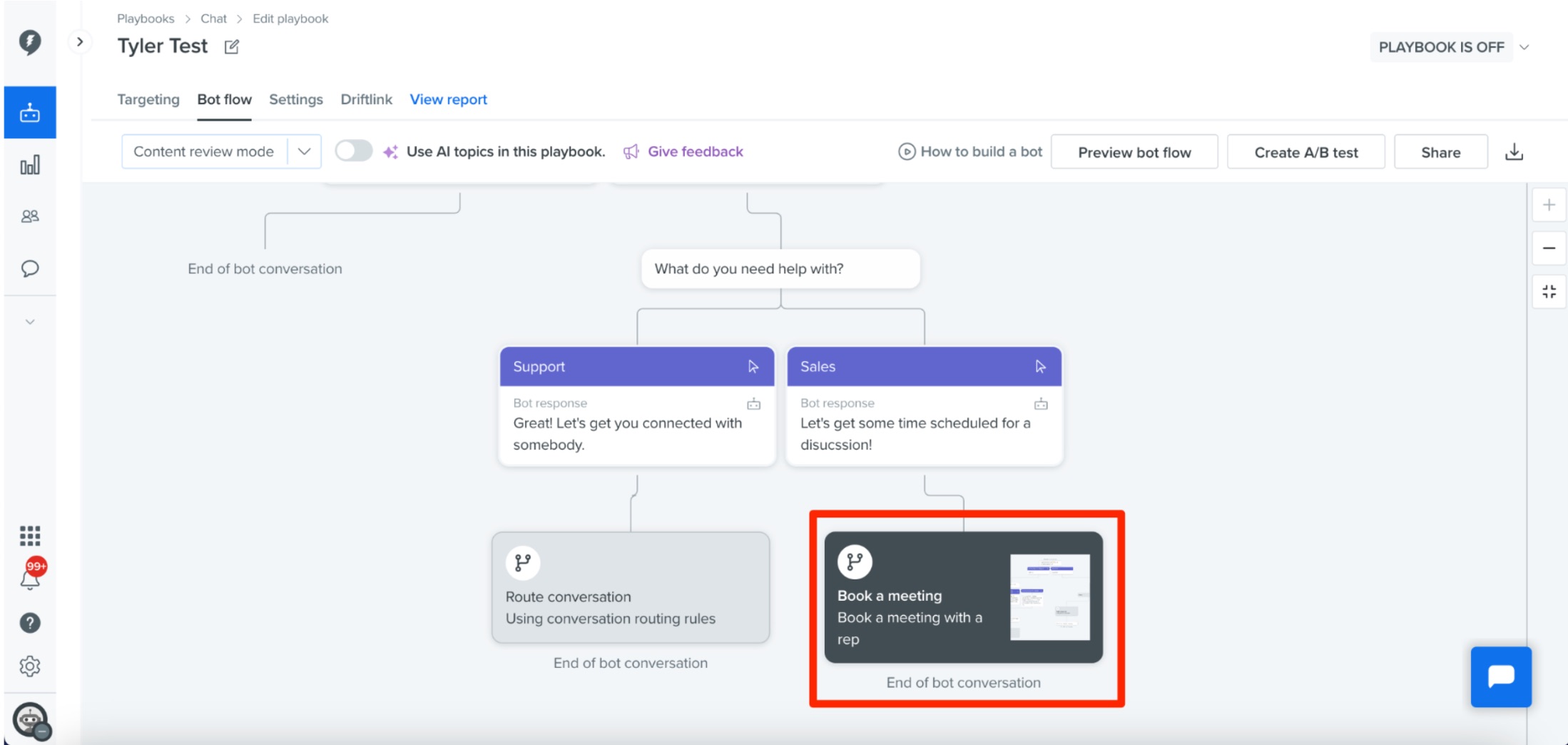Switch to the Settings tab
The height and width of the screenshot is (745, 1568).
pos(296,100)
